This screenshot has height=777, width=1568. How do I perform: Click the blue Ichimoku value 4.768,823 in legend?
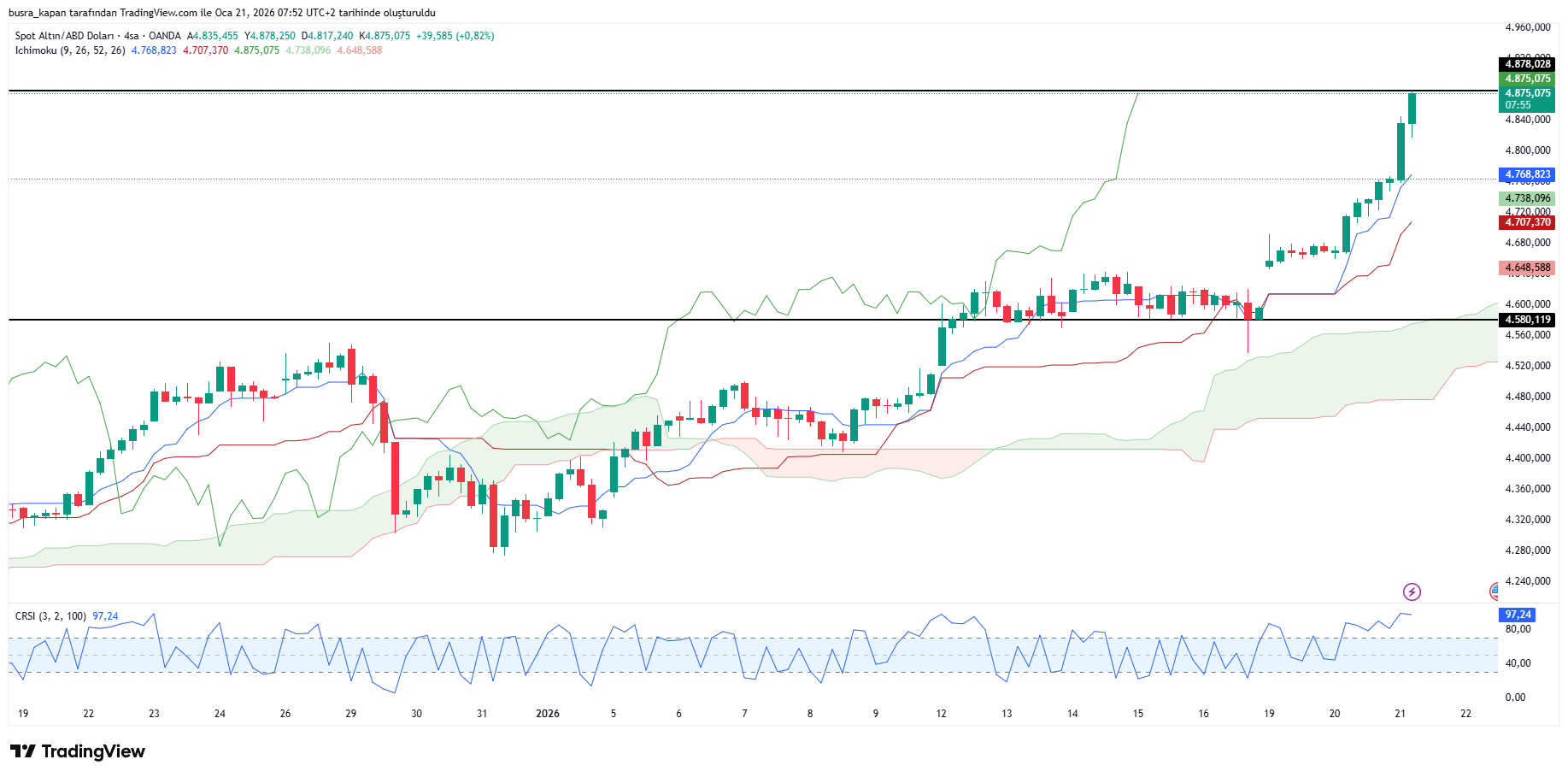[x=154, y=50]
